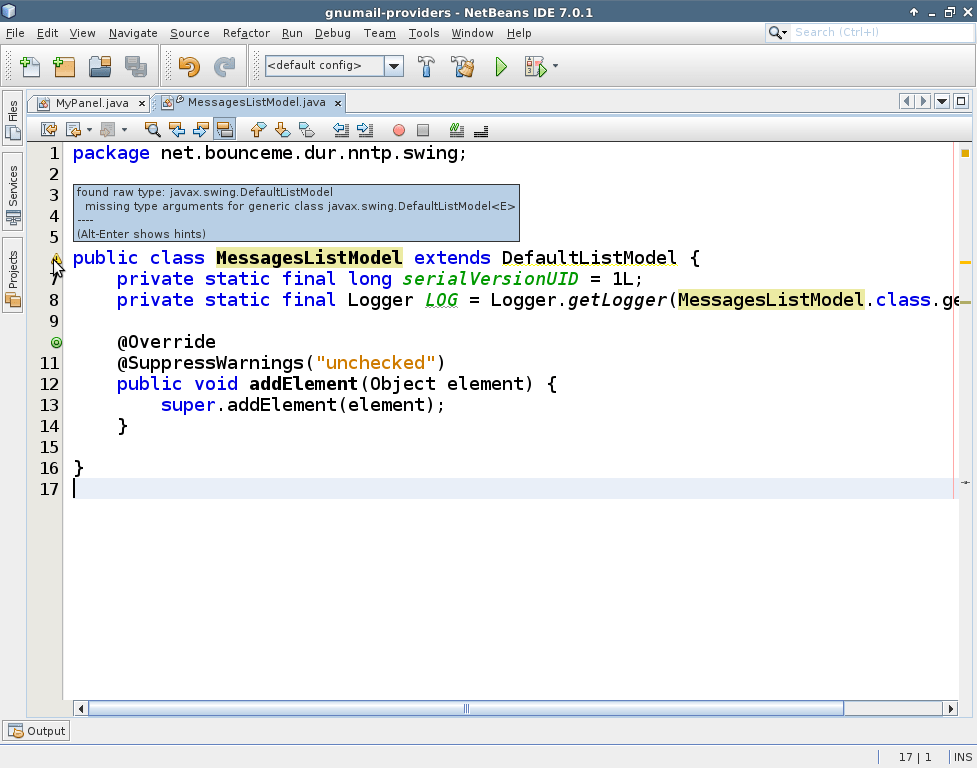Click the Search (Ctrl+I) field

coord(882,32)
